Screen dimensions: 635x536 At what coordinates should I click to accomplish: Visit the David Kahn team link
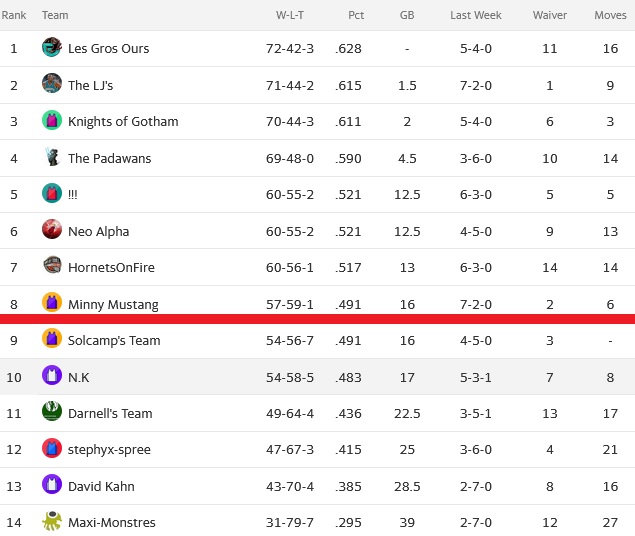pos(101,486)
